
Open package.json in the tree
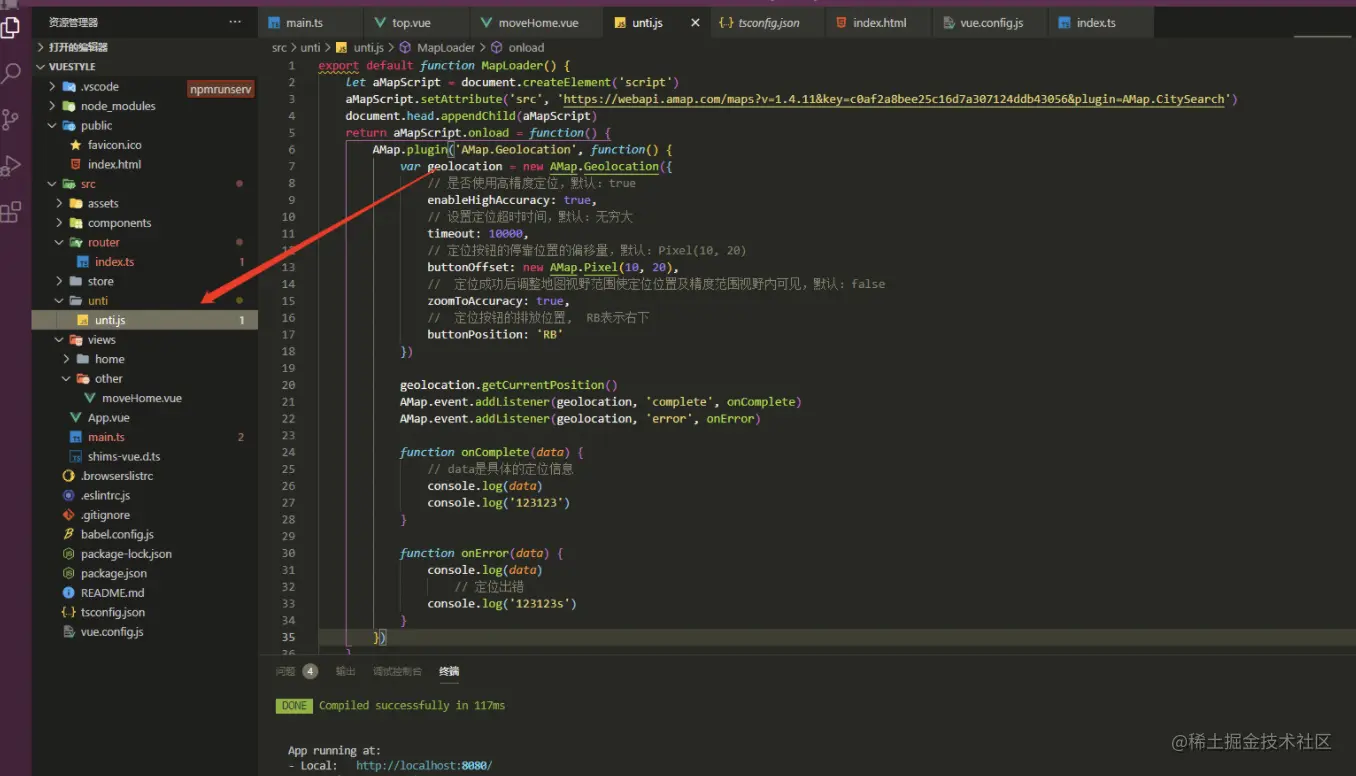[x=113, y=573]
